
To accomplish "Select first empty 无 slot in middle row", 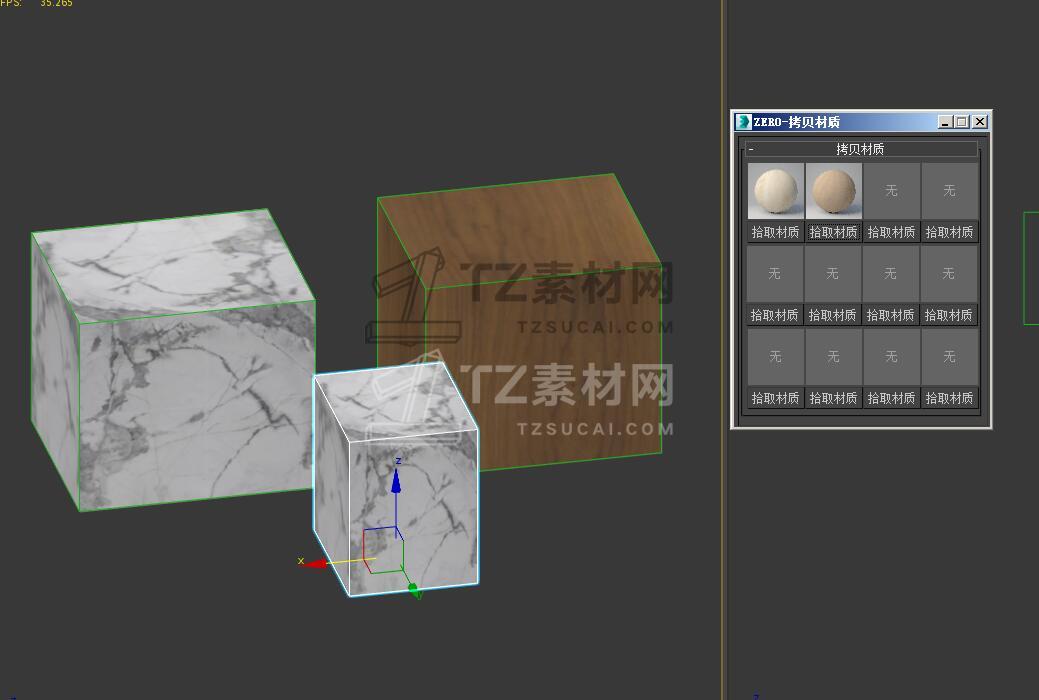I will pyautogui.click(x=775, y=274).
